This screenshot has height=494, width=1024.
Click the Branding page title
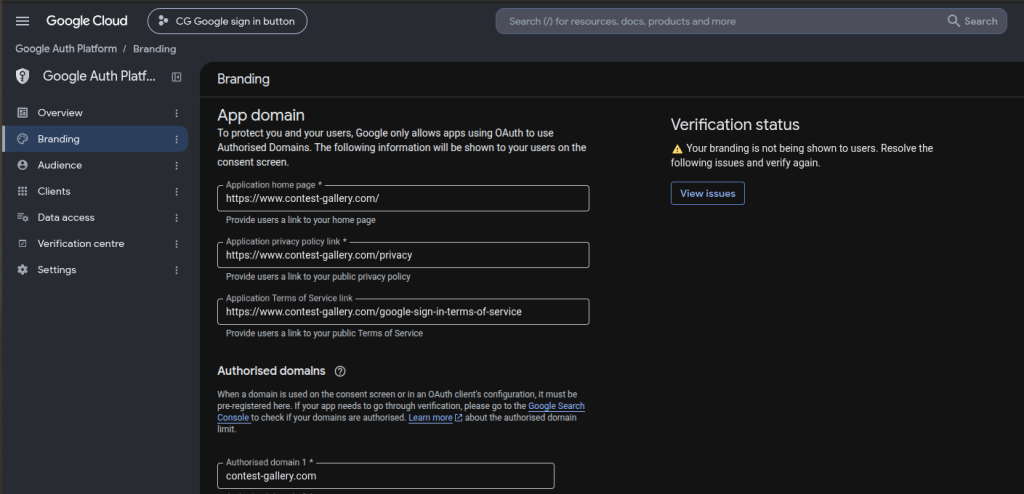244,80
